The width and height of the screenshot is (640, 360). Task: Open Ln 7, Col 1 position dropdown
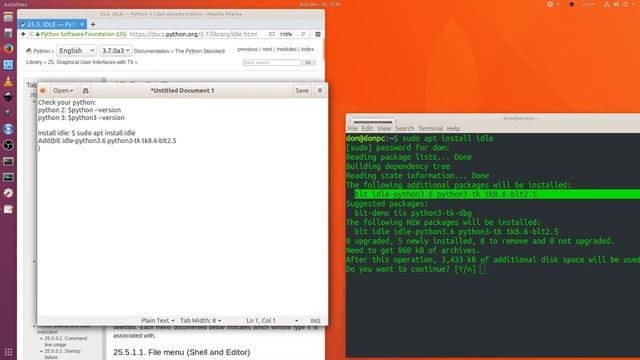tap(272, 321)
